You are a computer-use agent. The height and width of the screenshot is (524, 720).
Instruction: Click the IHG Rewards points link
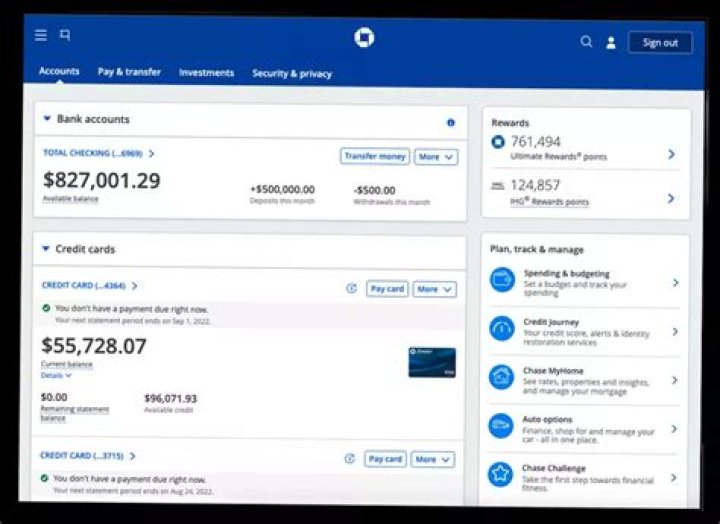(x=550, y=202)
